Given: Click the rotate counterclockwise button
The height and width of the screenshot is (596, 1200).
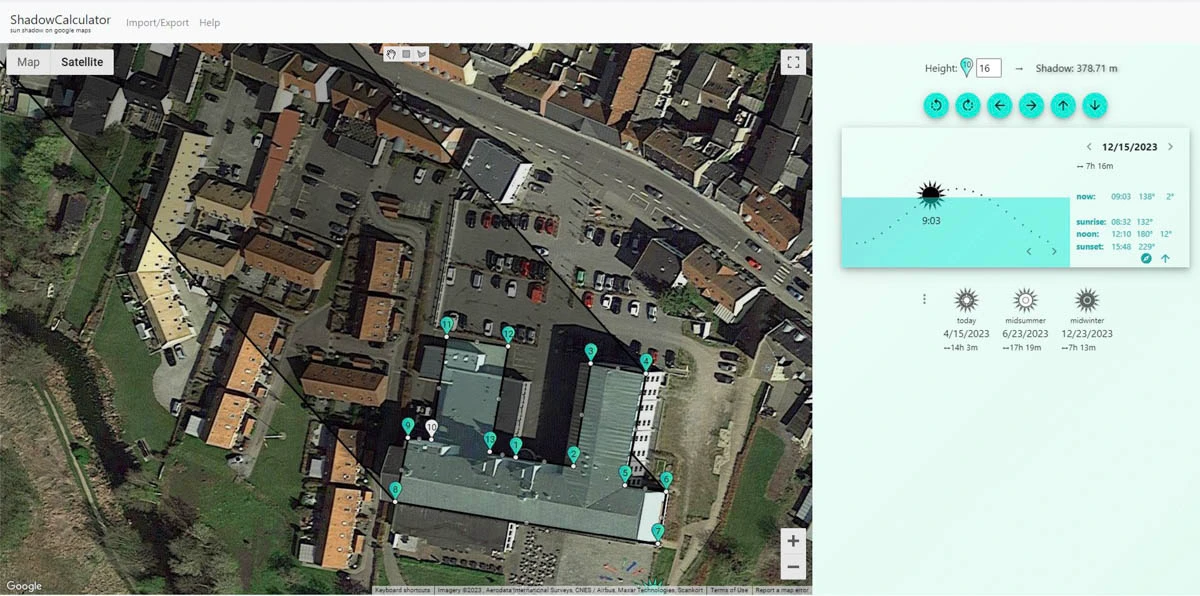Looking at the screenshot, I should tap(936, 105).
